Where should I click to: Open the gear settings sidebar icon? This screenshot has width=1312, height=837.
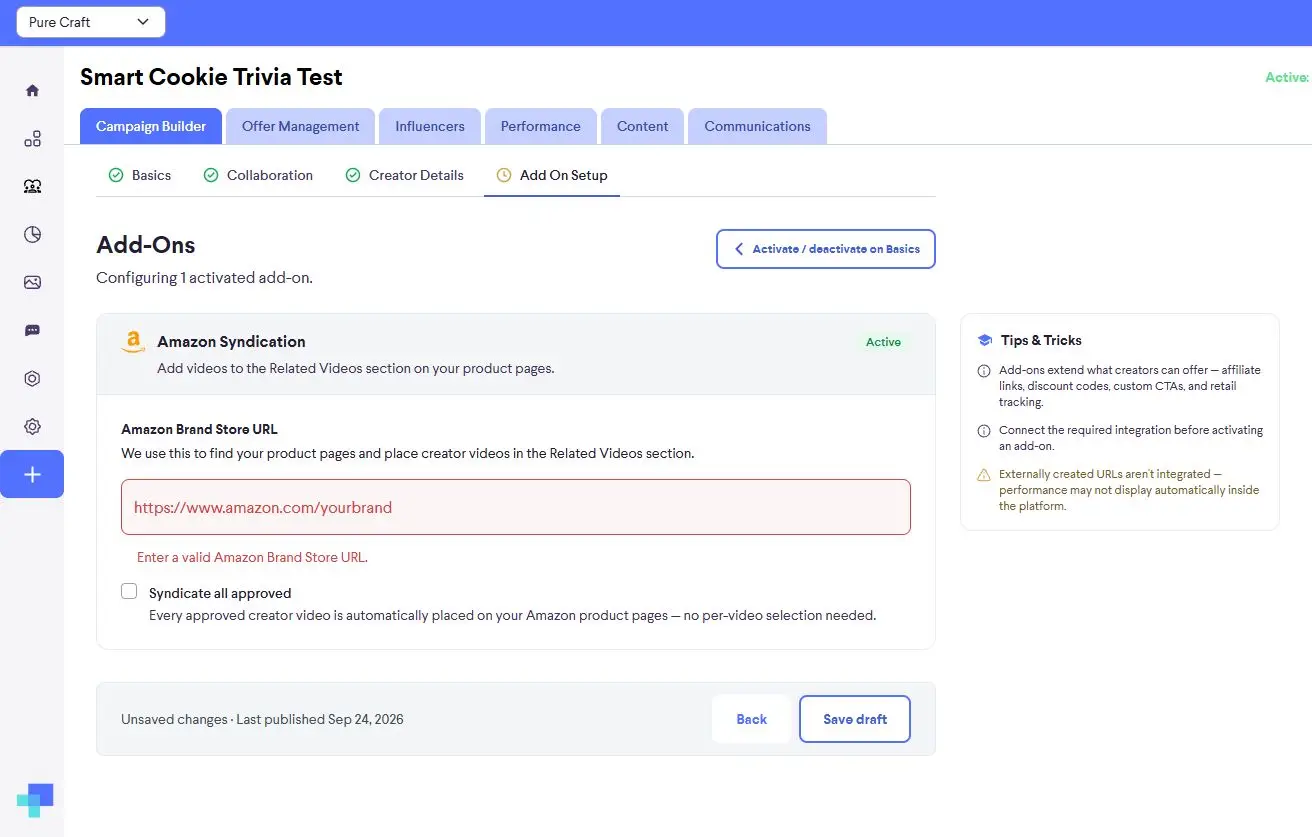click(32, 426)
